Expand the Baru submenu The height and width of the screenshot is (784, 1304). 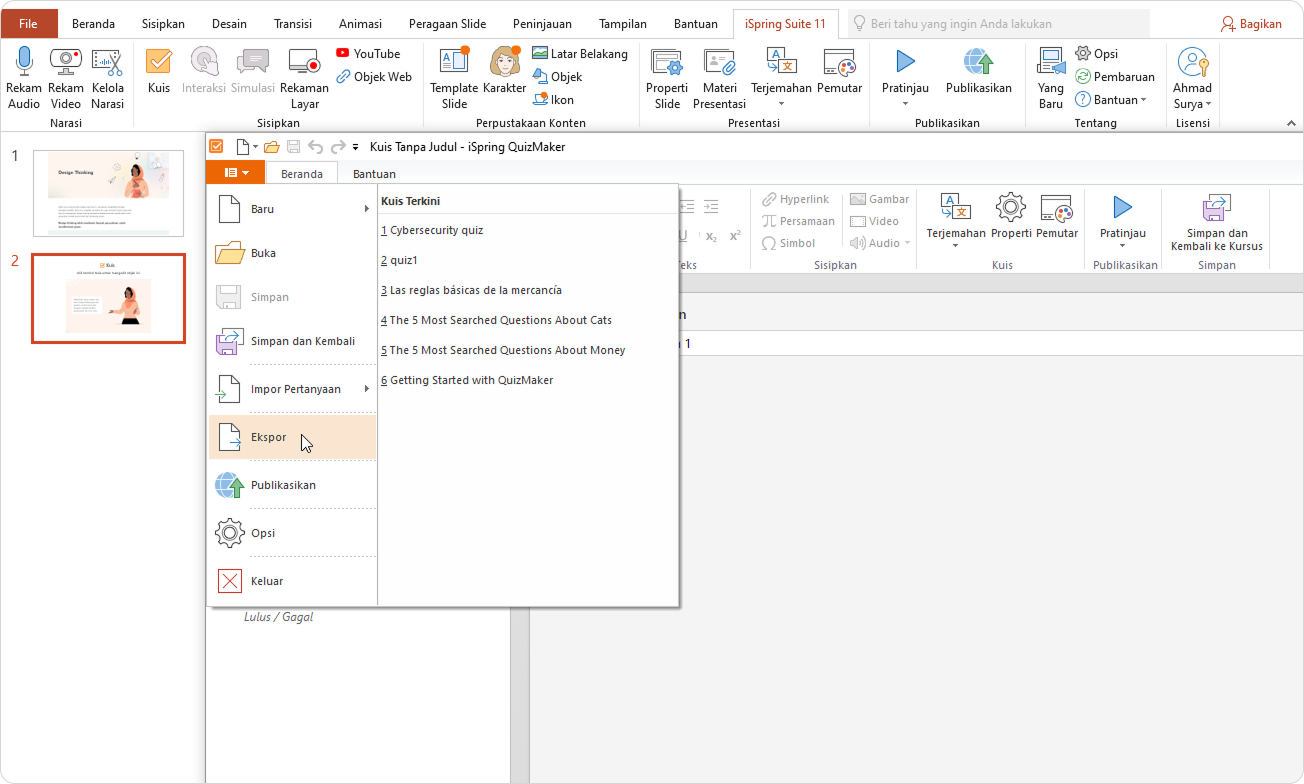pos(292,209)
